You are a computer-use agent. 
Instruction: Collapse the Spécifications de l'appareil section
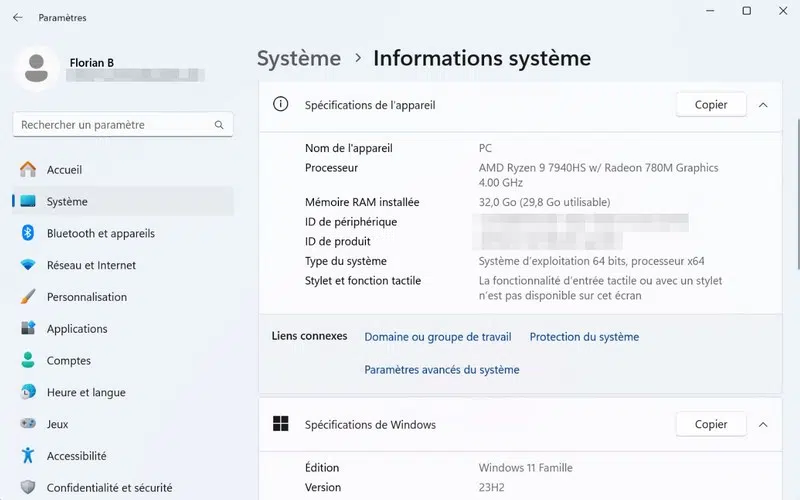[763, 104]
